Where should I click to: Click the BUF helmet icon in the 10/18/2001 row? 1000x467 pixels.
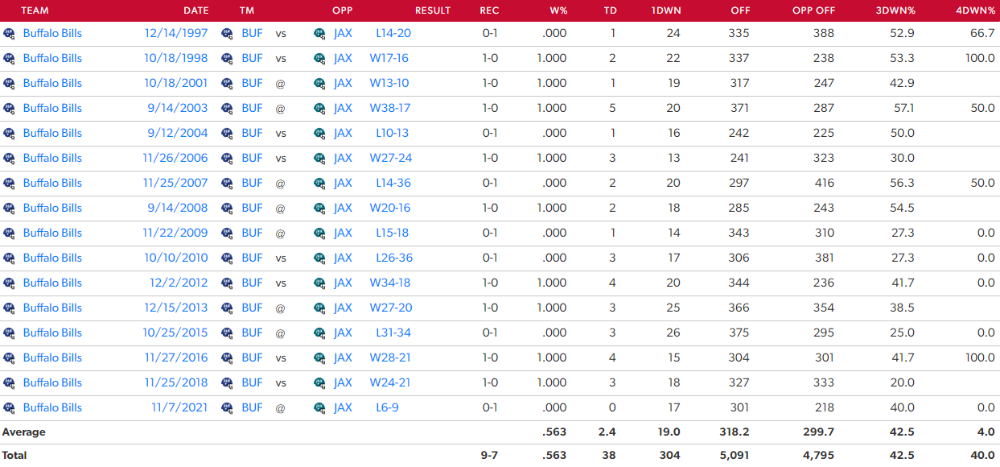[x=227, y=83]
